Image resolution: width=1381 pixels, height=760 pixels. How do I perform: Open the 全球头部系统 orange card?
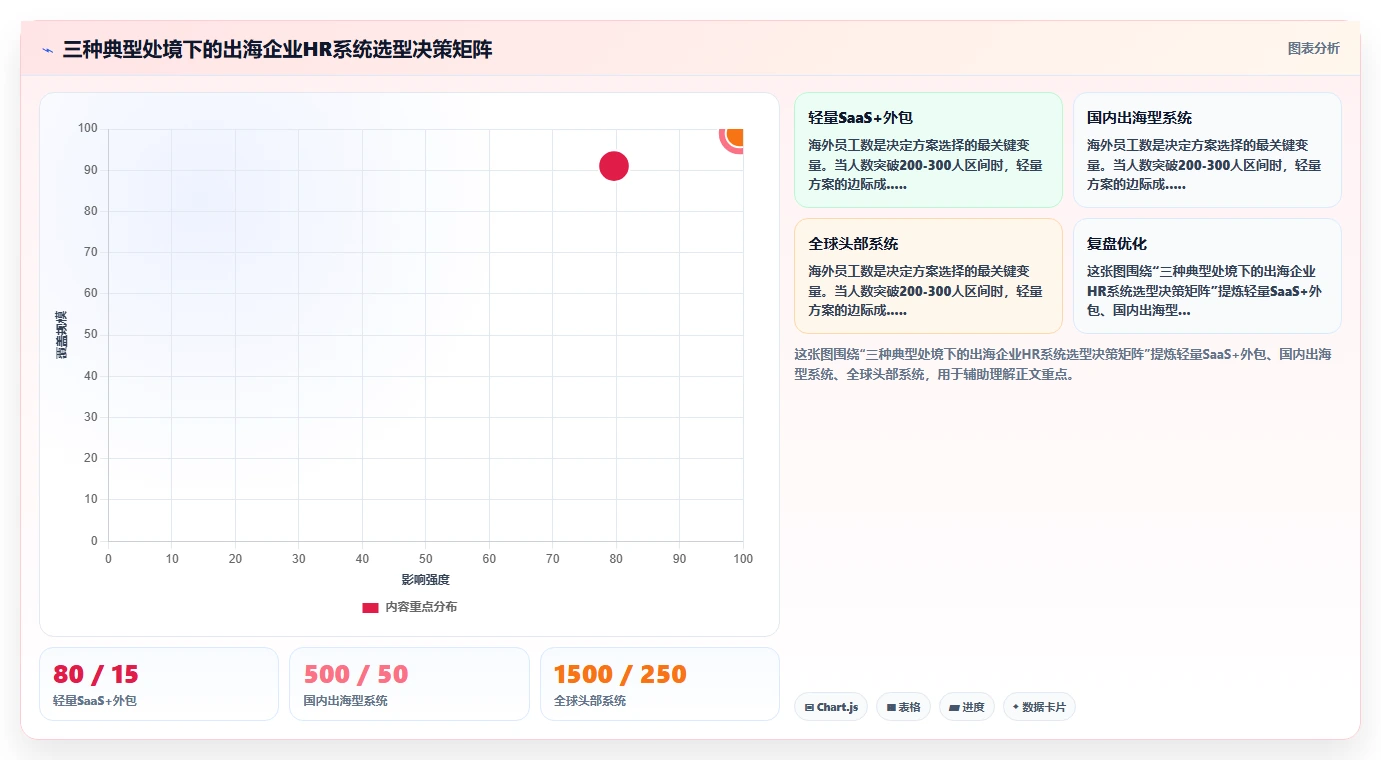tap(928, 276)
